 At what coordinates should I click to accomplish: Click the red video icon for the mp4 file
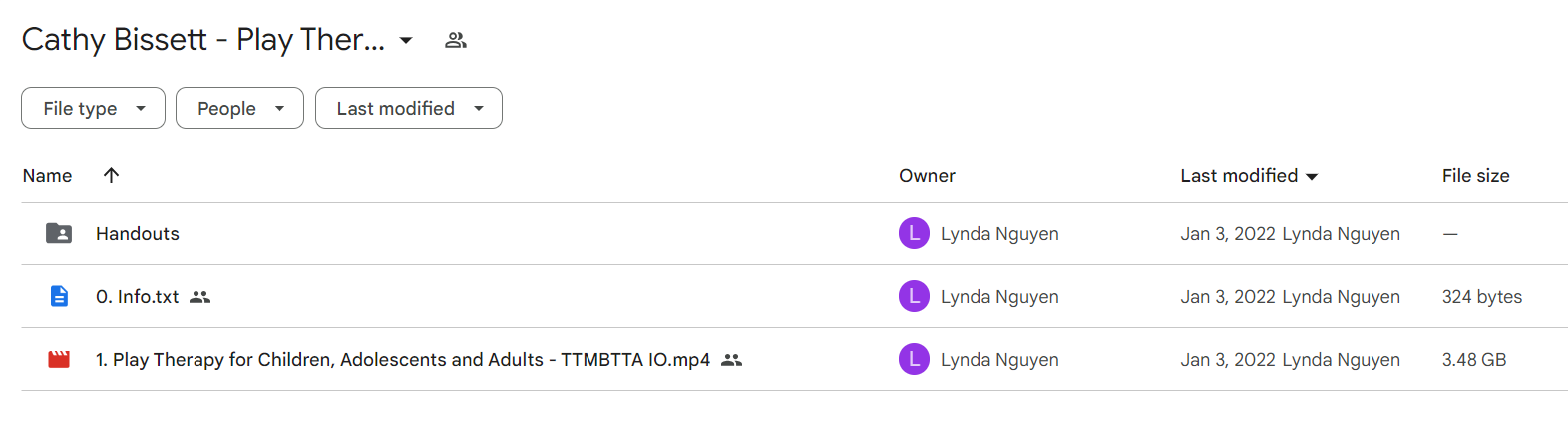tap(59, 359)
